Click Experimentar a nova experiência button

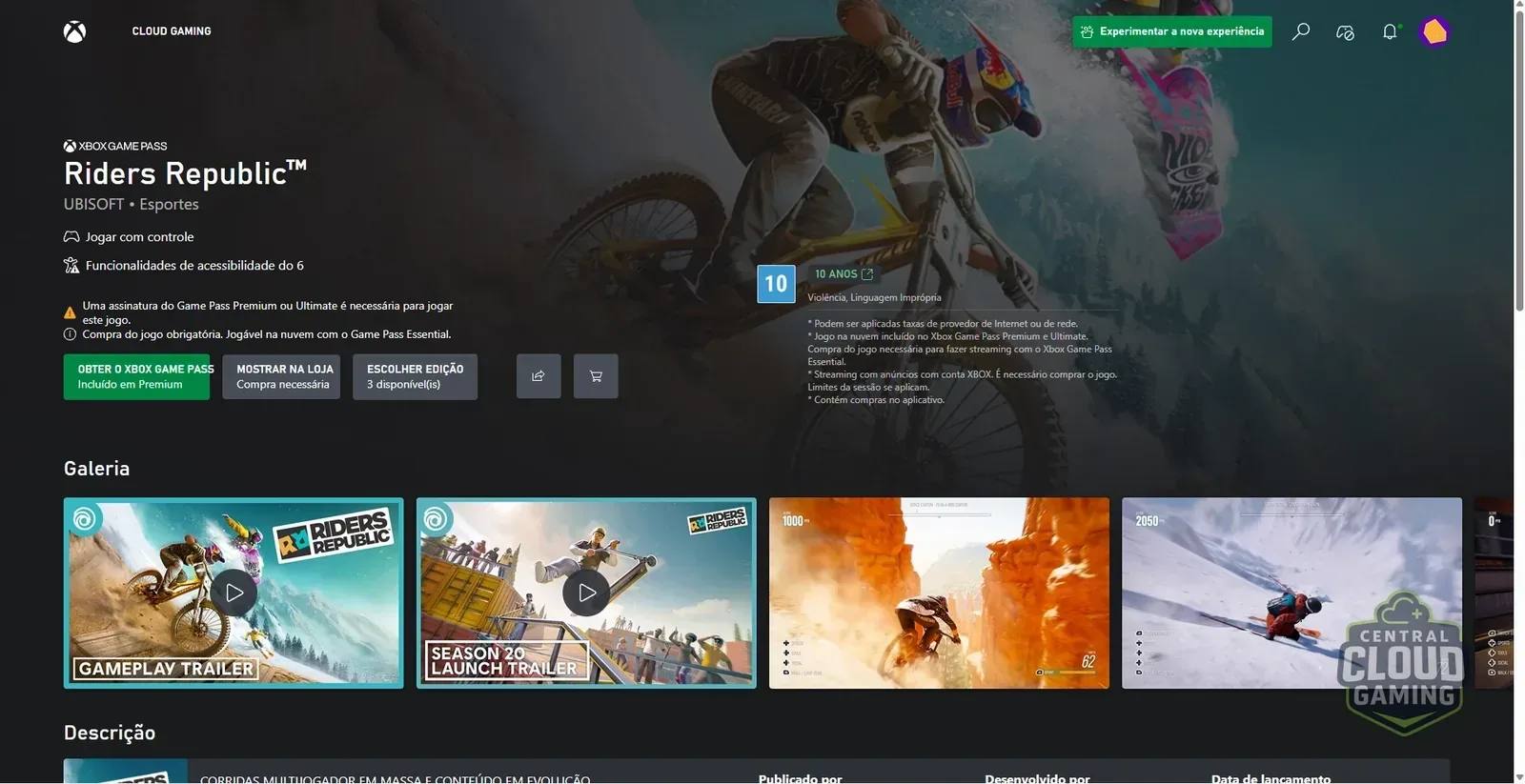pyautogui.click(x=1172, y=31)
